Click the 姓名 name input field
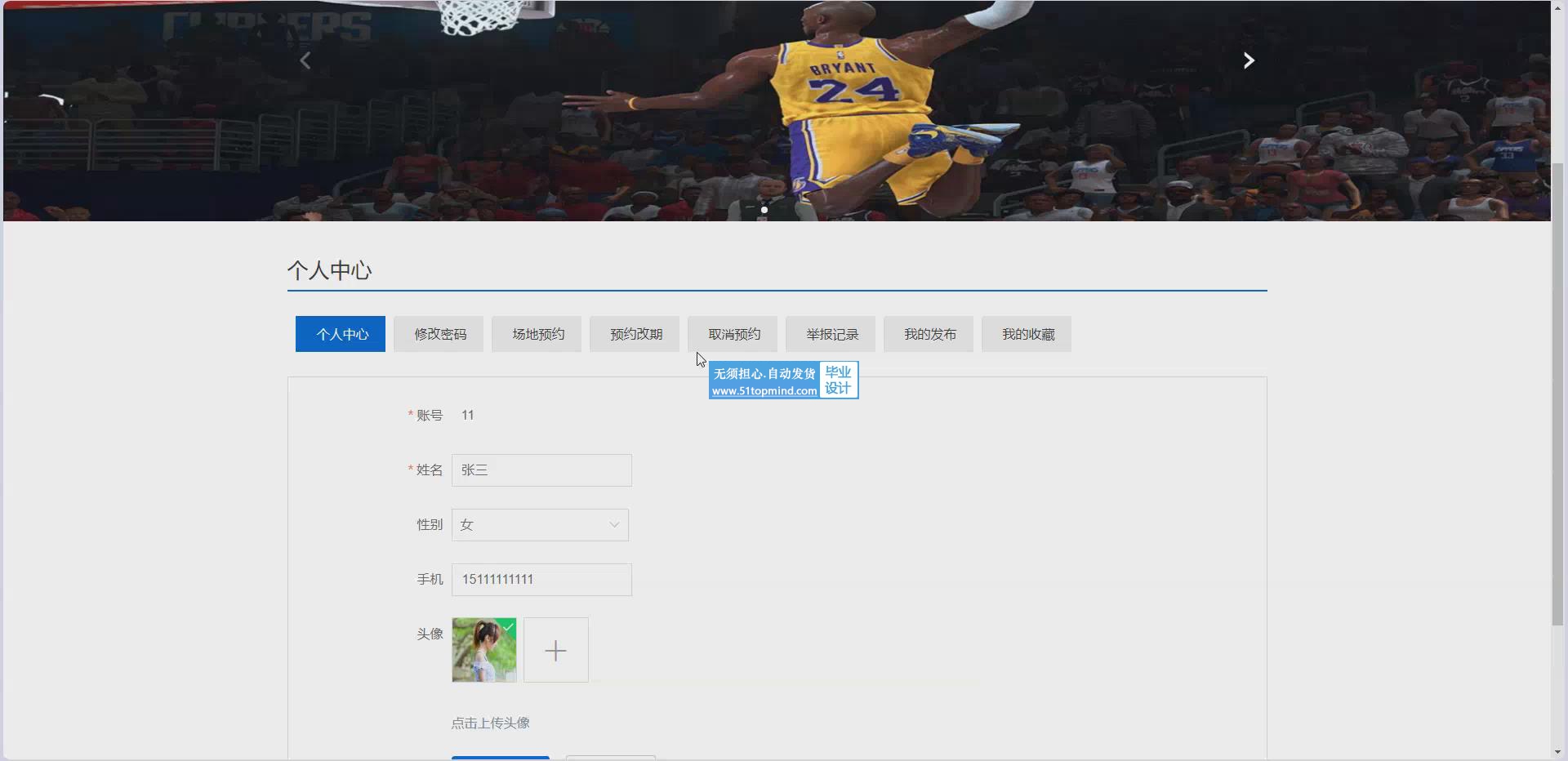The height and width of the screenshot is (761, 1568). [x=541, y=470]
